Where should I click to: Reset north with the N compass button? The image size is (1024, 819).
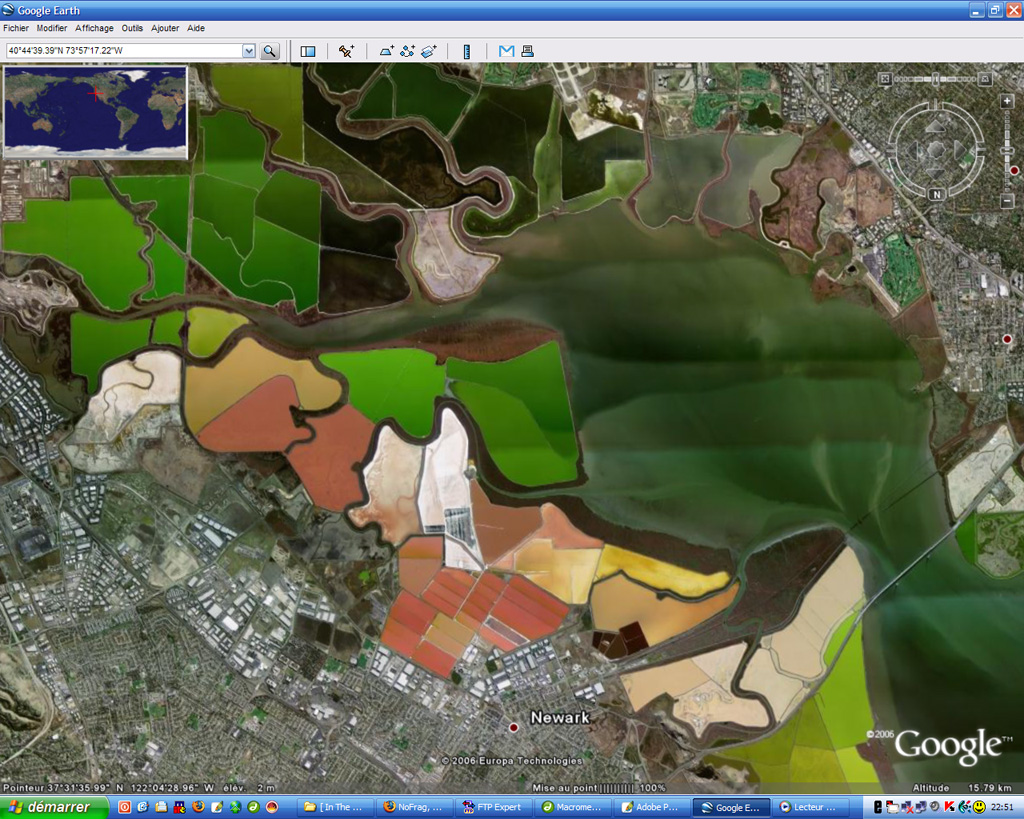(x=936, y=194)
